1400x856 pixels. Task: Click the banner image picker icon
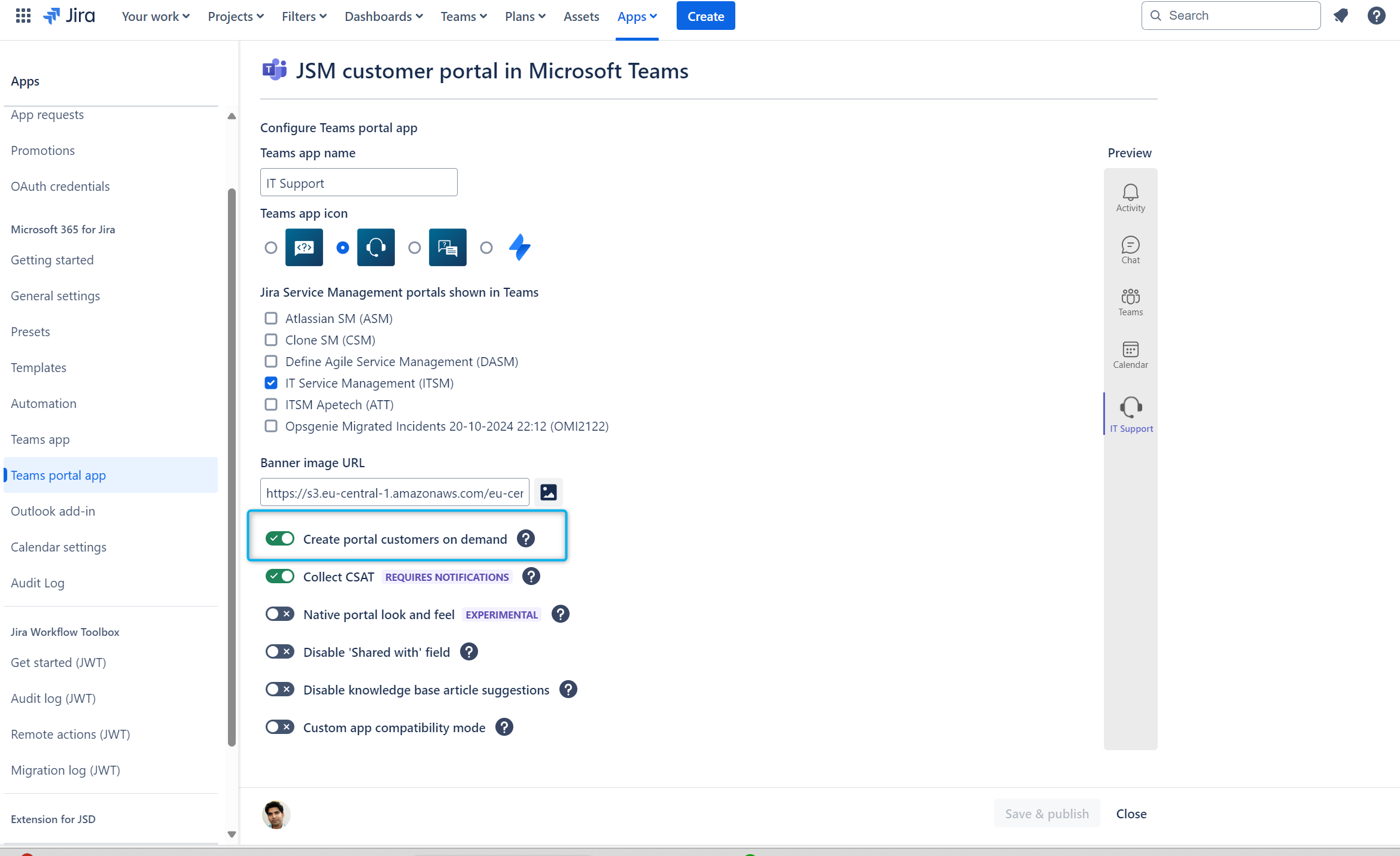(548, 492)
